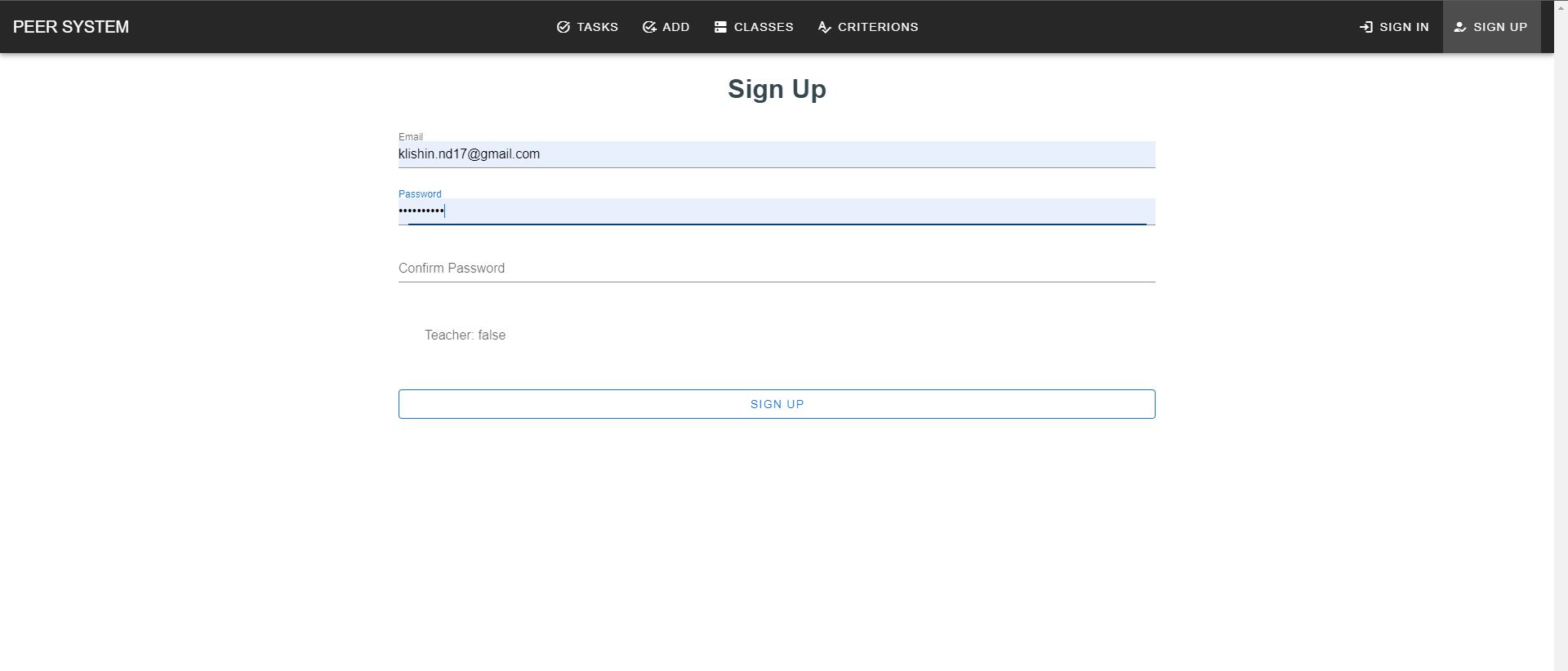Viewport: 1568px width, 671px height.
Task: Open Classes from the top navigation
Action: (753, 27)
